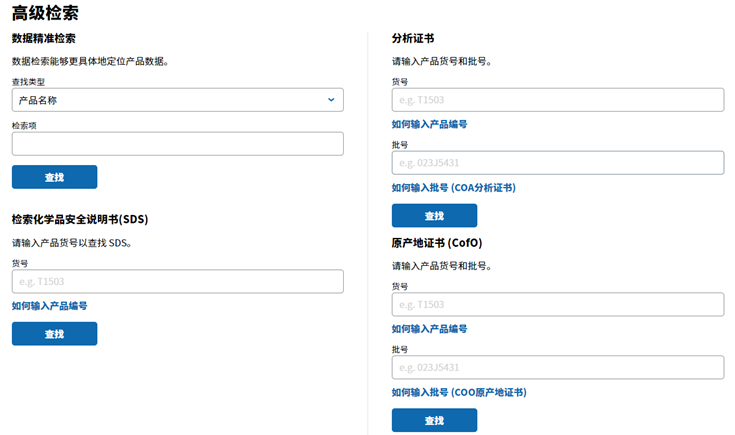Focus the 检索项 text input field
735x435 pixels.
pos(177,144)
